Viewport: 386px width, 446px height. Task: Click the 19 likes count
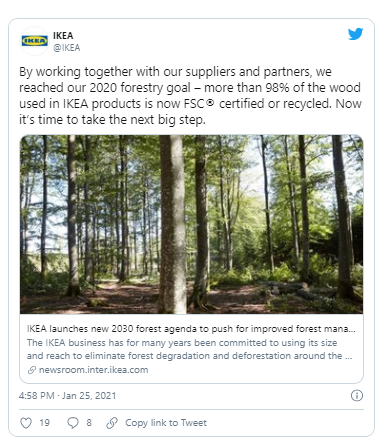pos(44,423)
